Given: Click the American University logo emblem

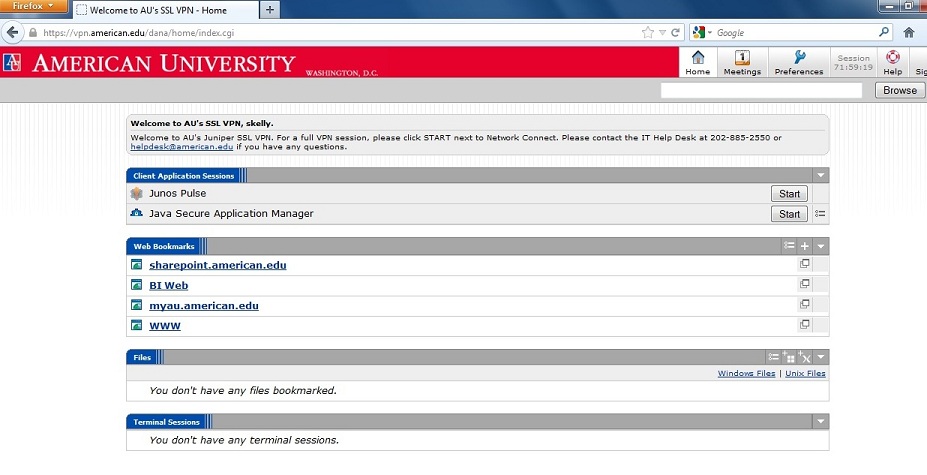Looking at the screenshot, I should click(x=12, y=62).
